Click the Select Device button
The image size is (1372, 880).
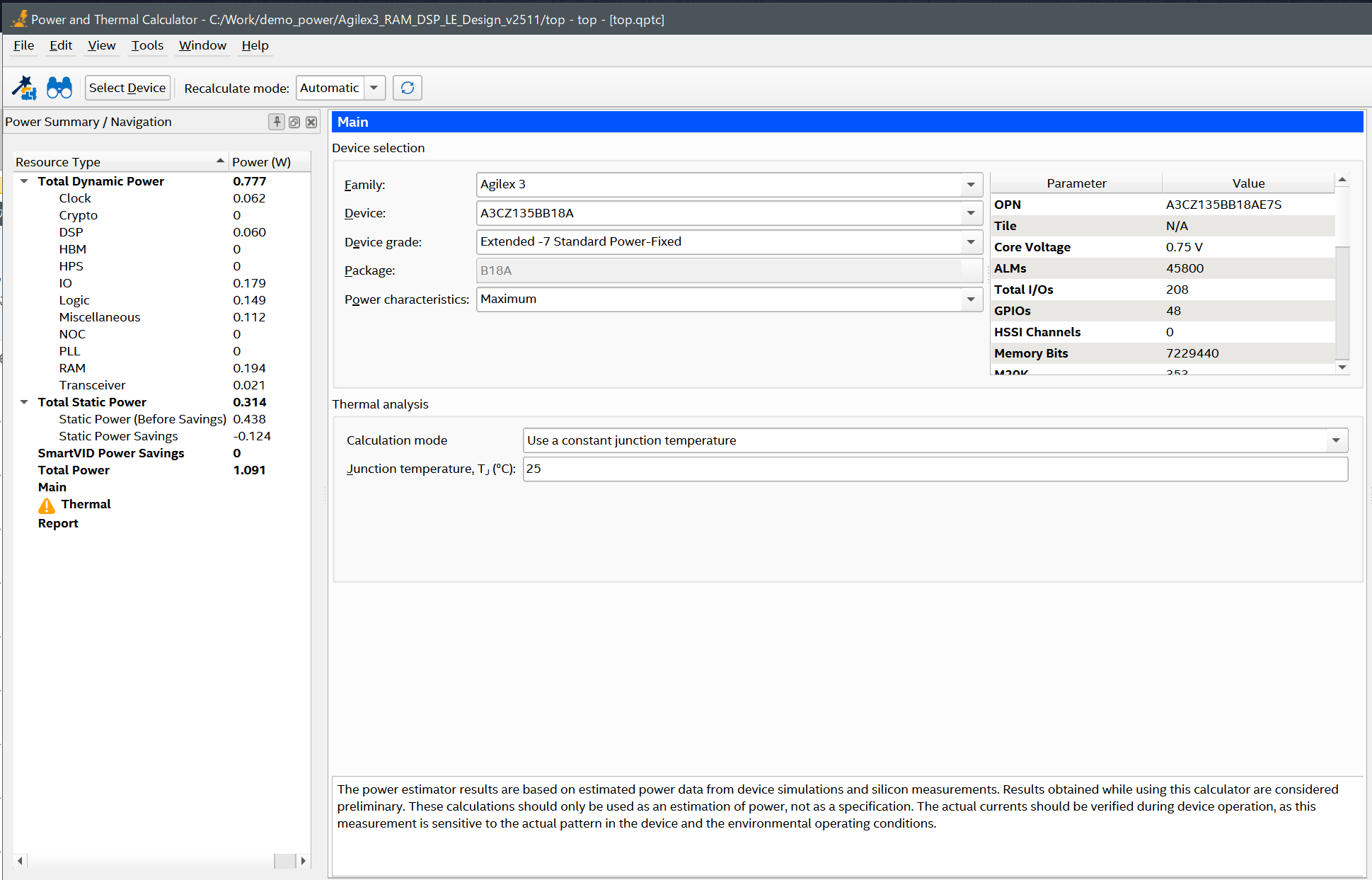tap(127, 88)
